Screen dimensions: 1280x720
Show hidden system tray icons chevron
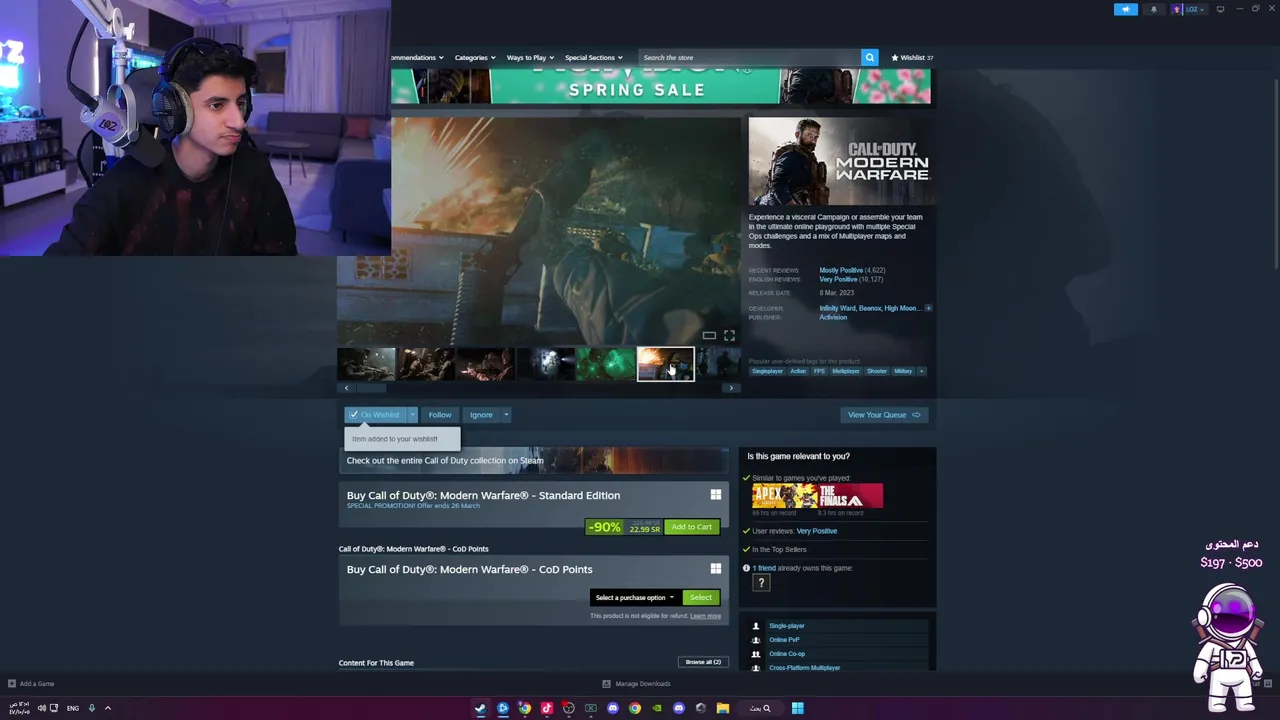tap(108, 708)
